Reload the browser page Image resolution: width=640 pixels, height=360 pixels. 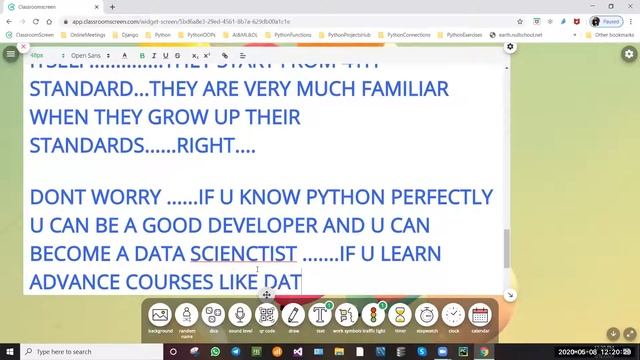(x=36, y=22)
